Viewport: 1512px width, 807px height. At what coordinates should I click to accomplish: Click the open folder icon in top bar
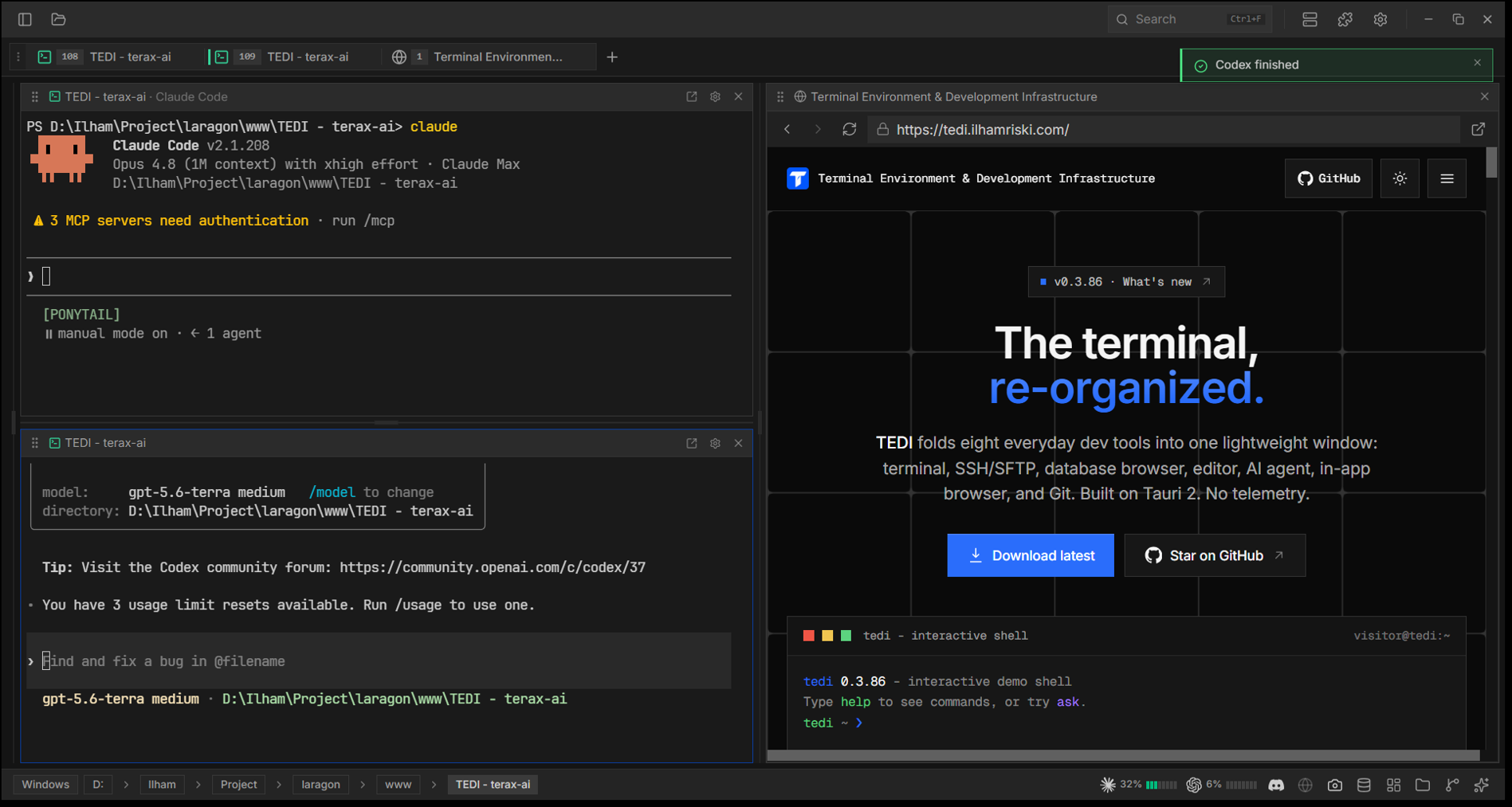click(58, 19)
